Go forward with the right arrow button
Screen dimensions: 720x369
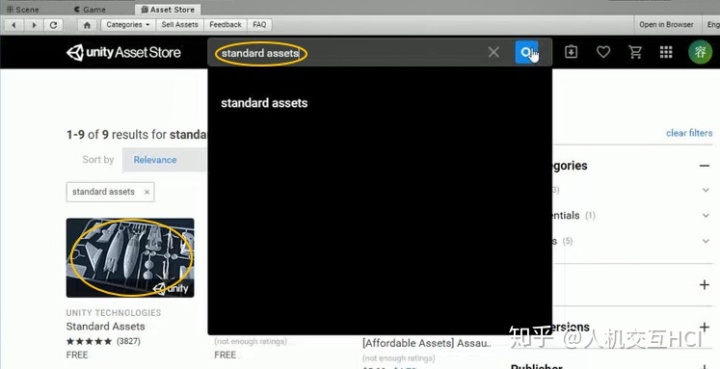34,25
